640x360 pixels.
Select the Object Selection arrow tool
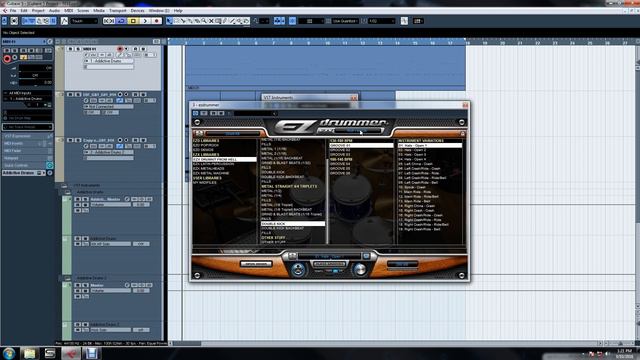point(169,21)
